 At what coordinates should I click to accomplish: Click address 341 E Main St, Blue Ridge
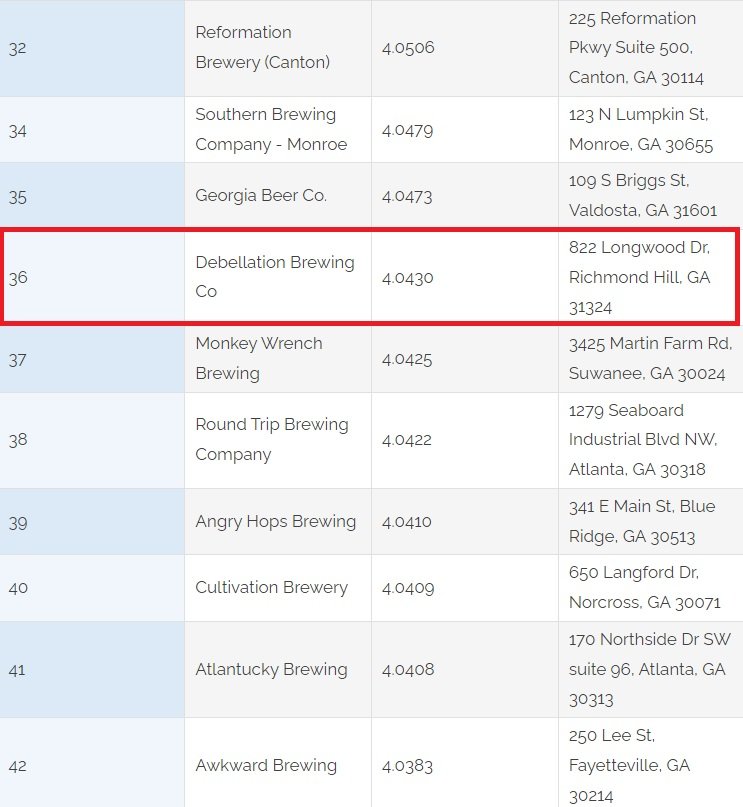[642, 521]
